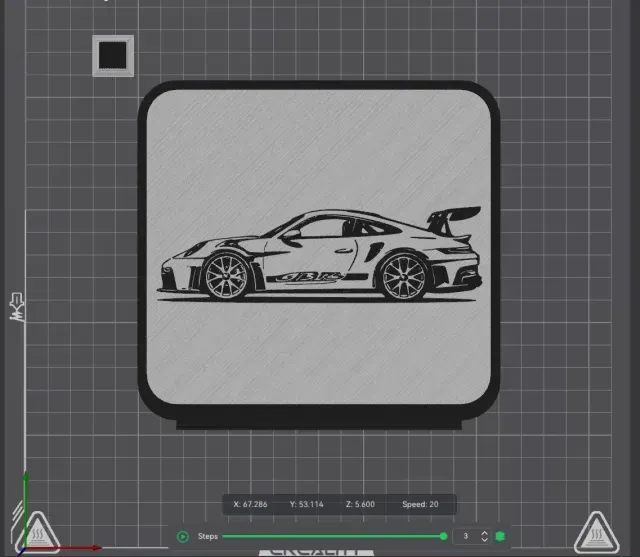Screen dimensions: 640x557
Task: Click the Steps slider handle
Action: point(444,536)
